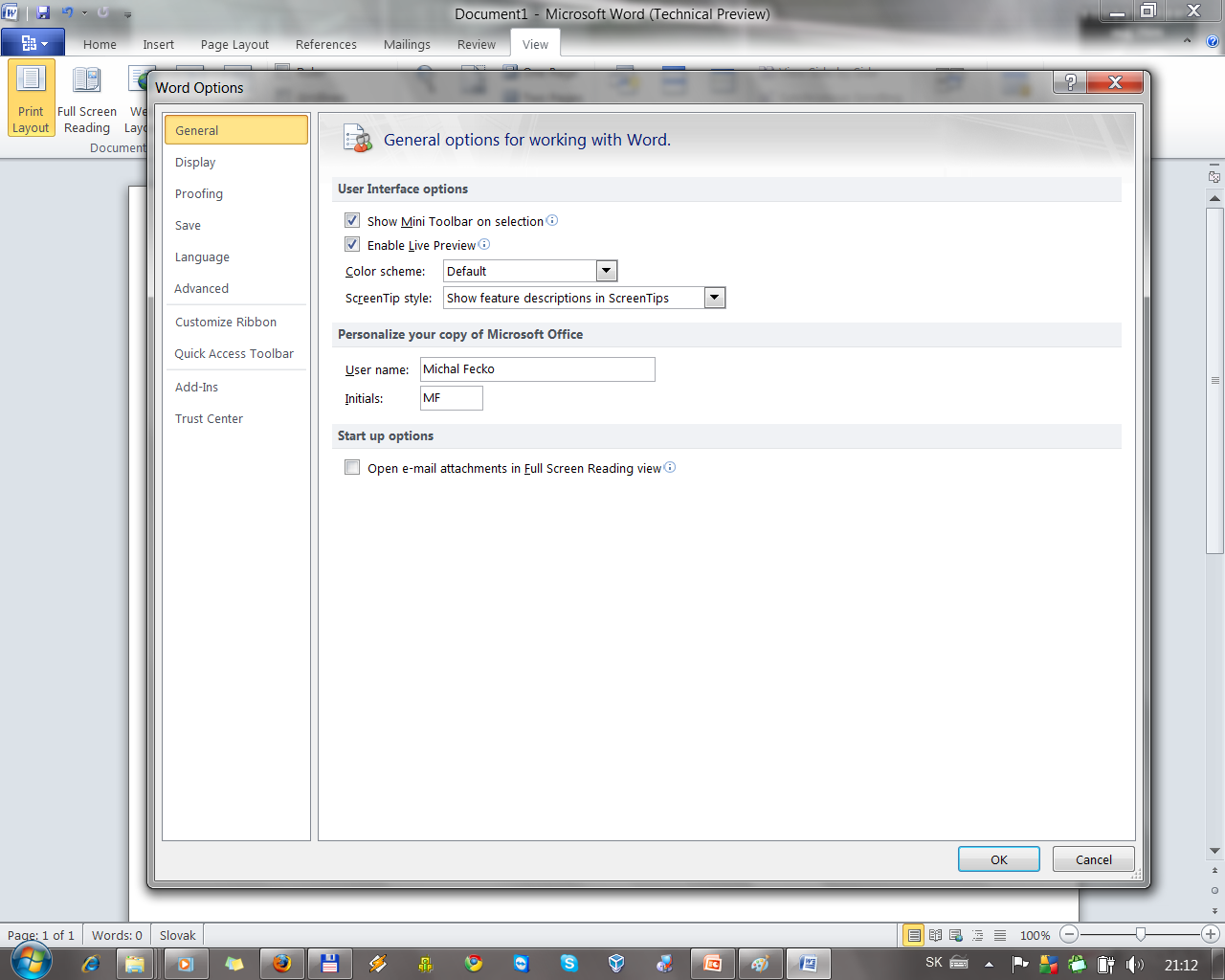This screenshot has width=1225, height=980.
Task: Click Cancel in Word Options dialog
Action: 1094,859
